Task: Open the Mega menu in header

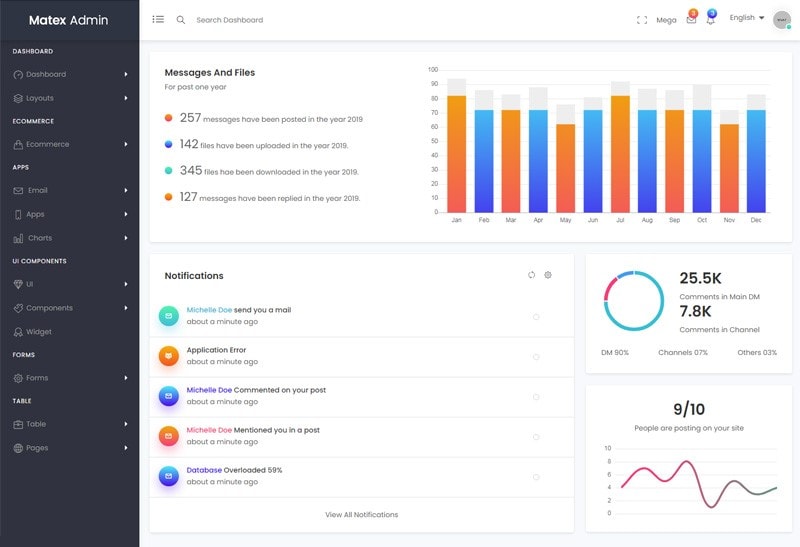Action: [666, 20]
